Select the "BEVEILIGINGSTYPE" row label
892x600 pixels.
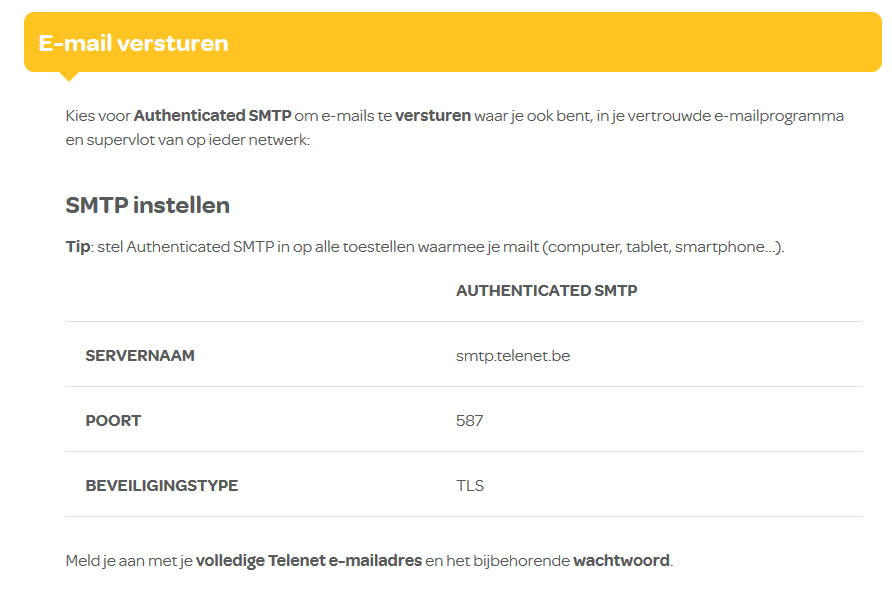tap(162, 485)
